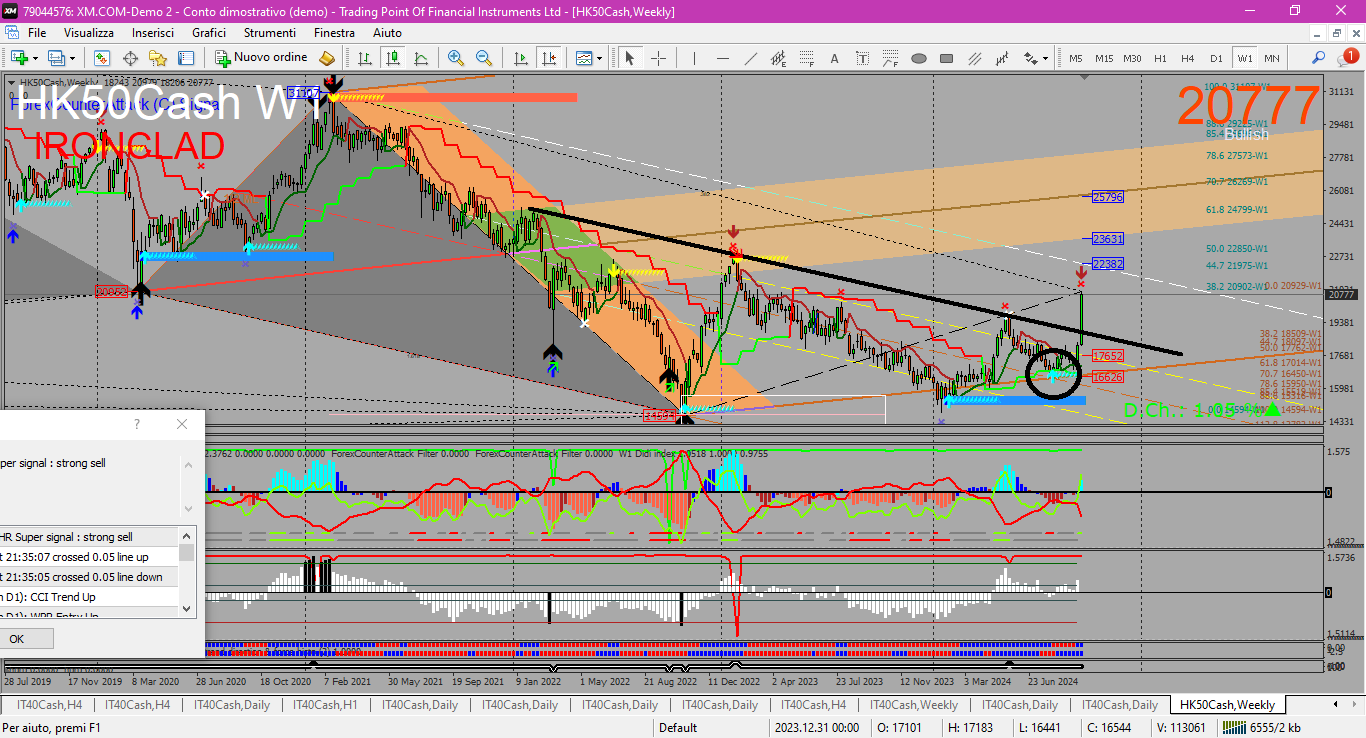Expand the New Chart dropdown arrow
Screen dimensions: 1366x738
pyautogui.click(x=36, y=58)
